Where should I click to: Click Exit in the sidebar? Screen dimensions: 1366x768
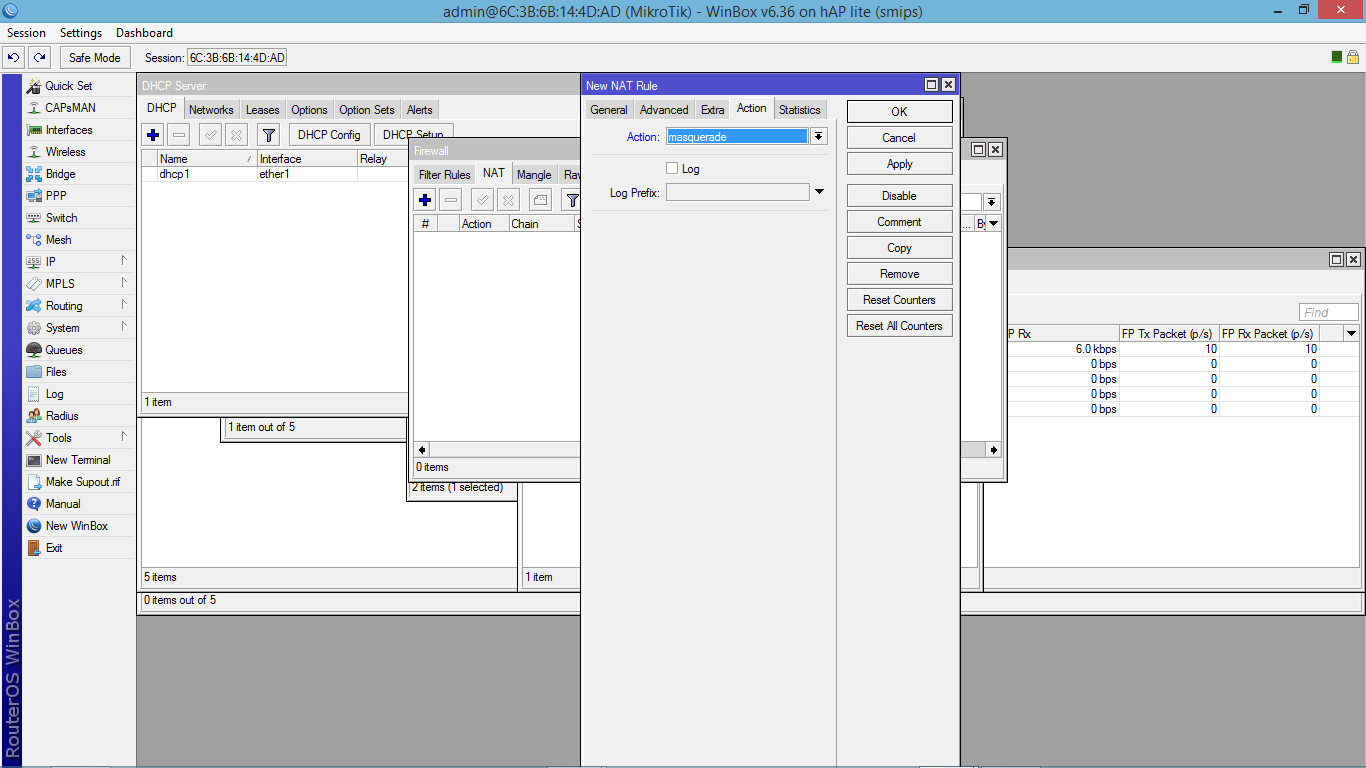click(54, 548)
